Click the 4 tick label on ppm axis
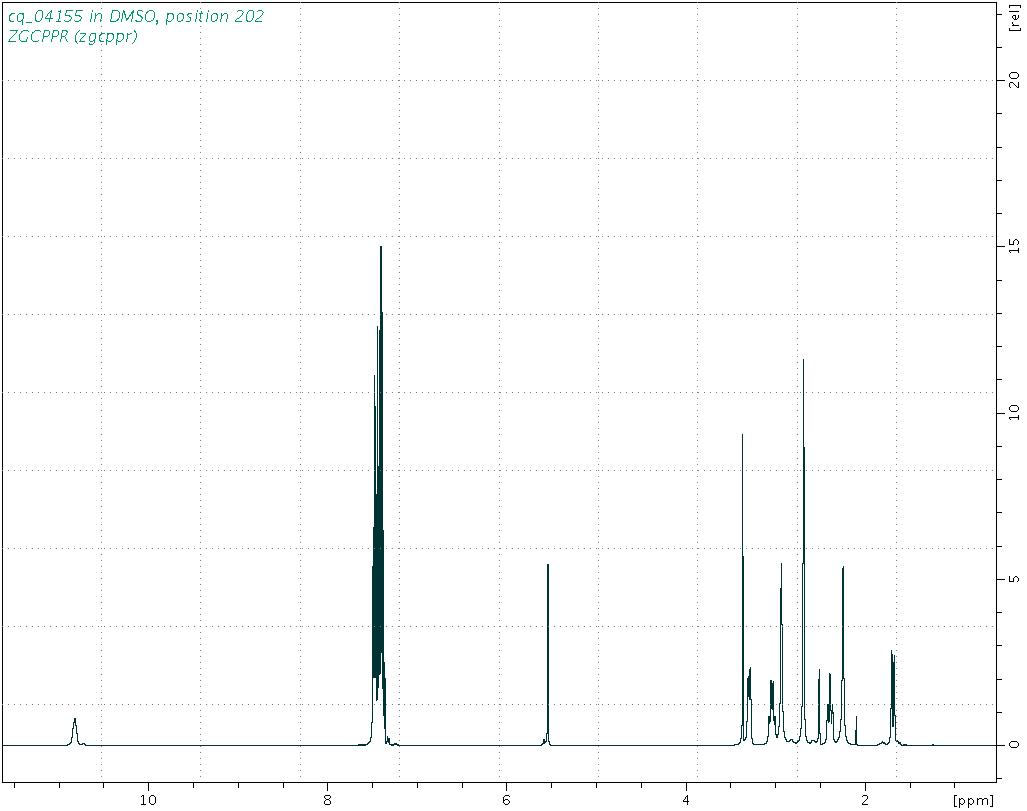This screenshot has height=811, width=1027. [x=686, y=800]
